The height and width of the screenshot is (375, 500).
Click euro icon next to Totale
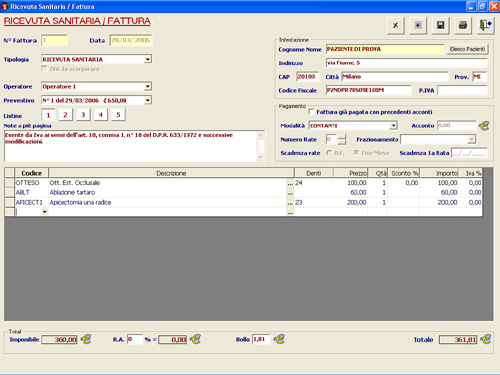tap(486, 339)
